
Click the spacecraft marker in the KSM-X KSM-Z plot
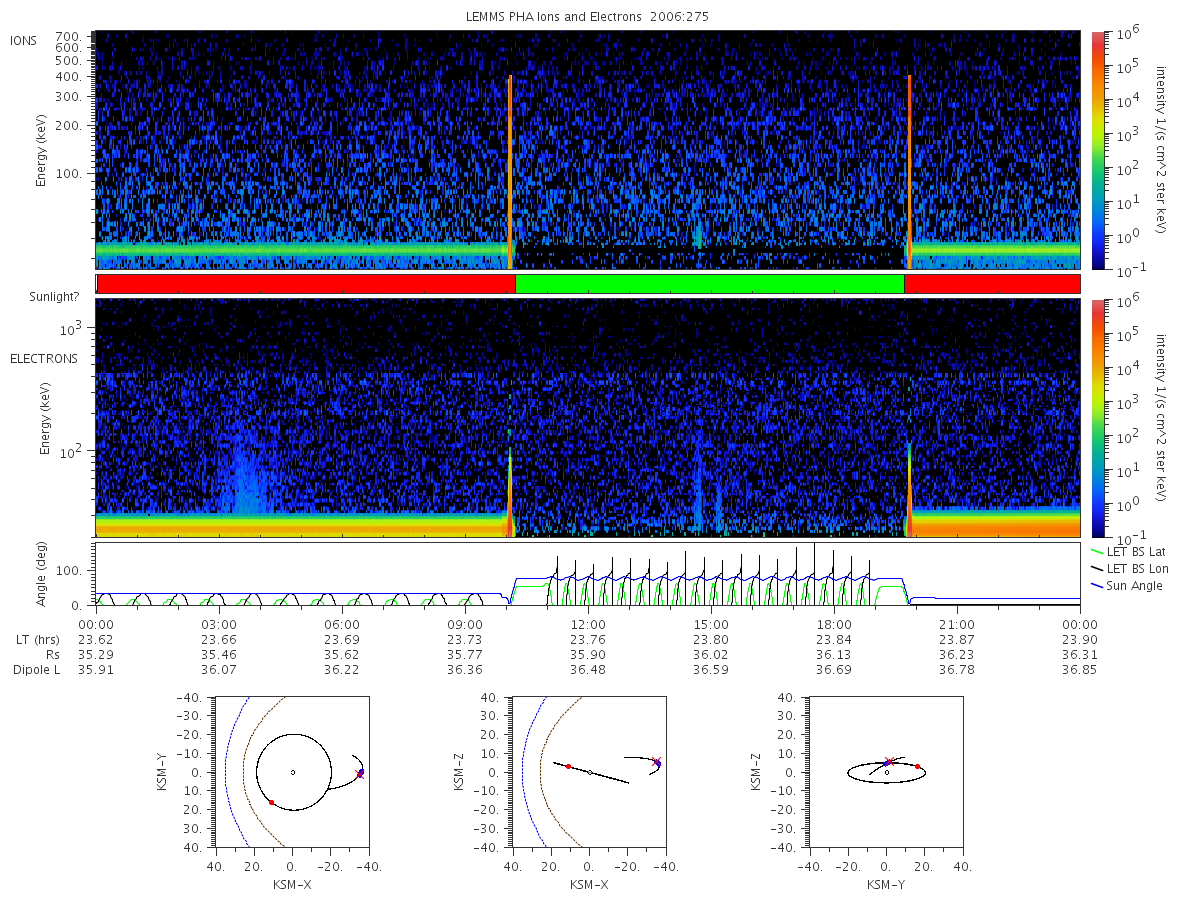[x=657, y=762]
